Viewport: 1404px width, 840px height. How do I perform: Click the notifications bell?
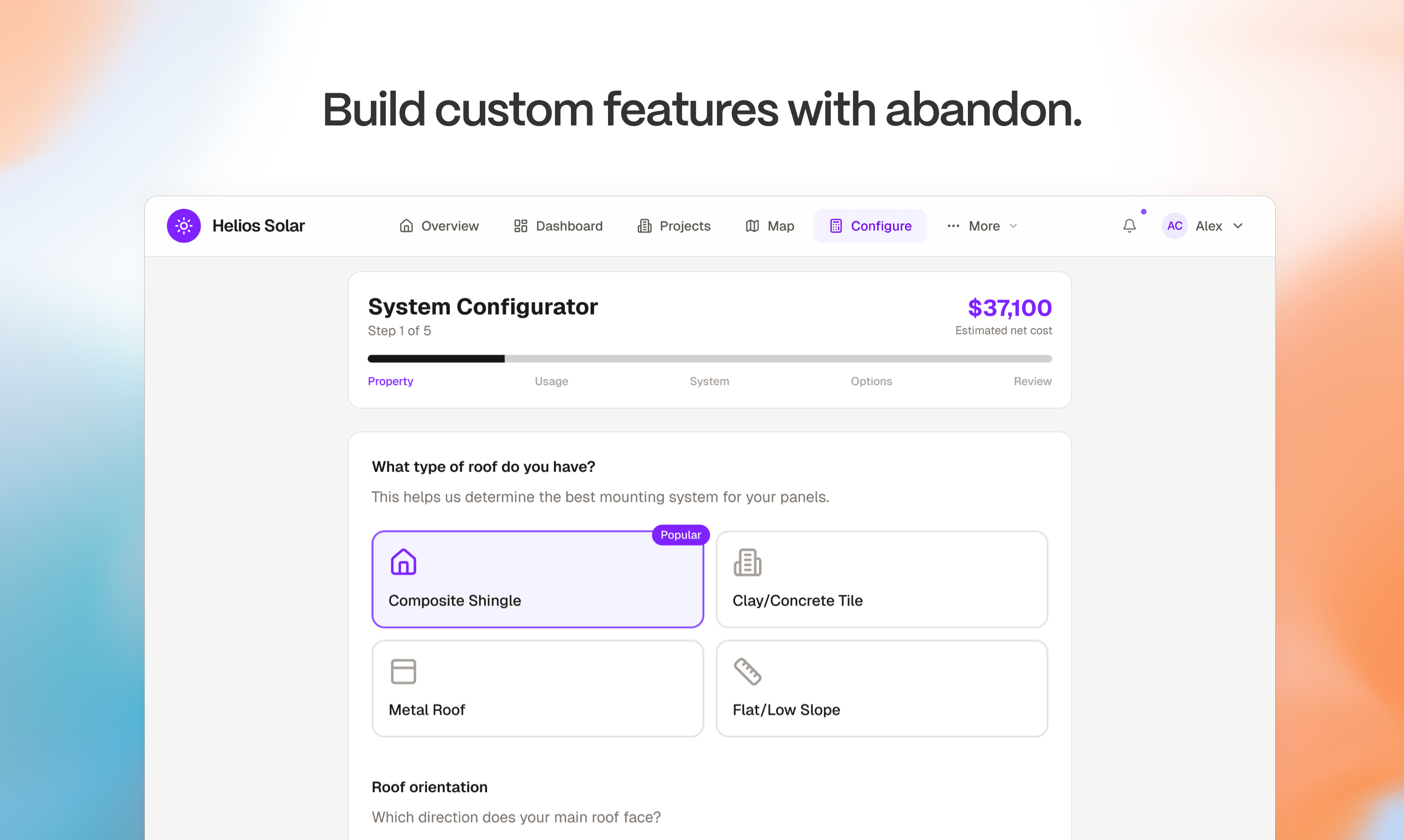pyautogui.click(x=1129, y=225)
